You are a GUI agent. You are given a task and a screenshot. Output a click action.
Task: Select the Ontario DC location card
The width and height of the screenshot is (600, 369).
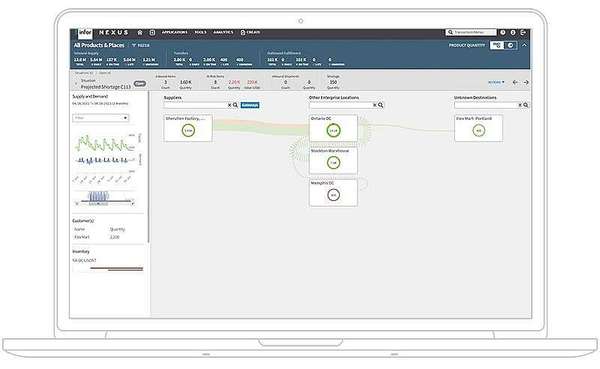tap(333, 128)
